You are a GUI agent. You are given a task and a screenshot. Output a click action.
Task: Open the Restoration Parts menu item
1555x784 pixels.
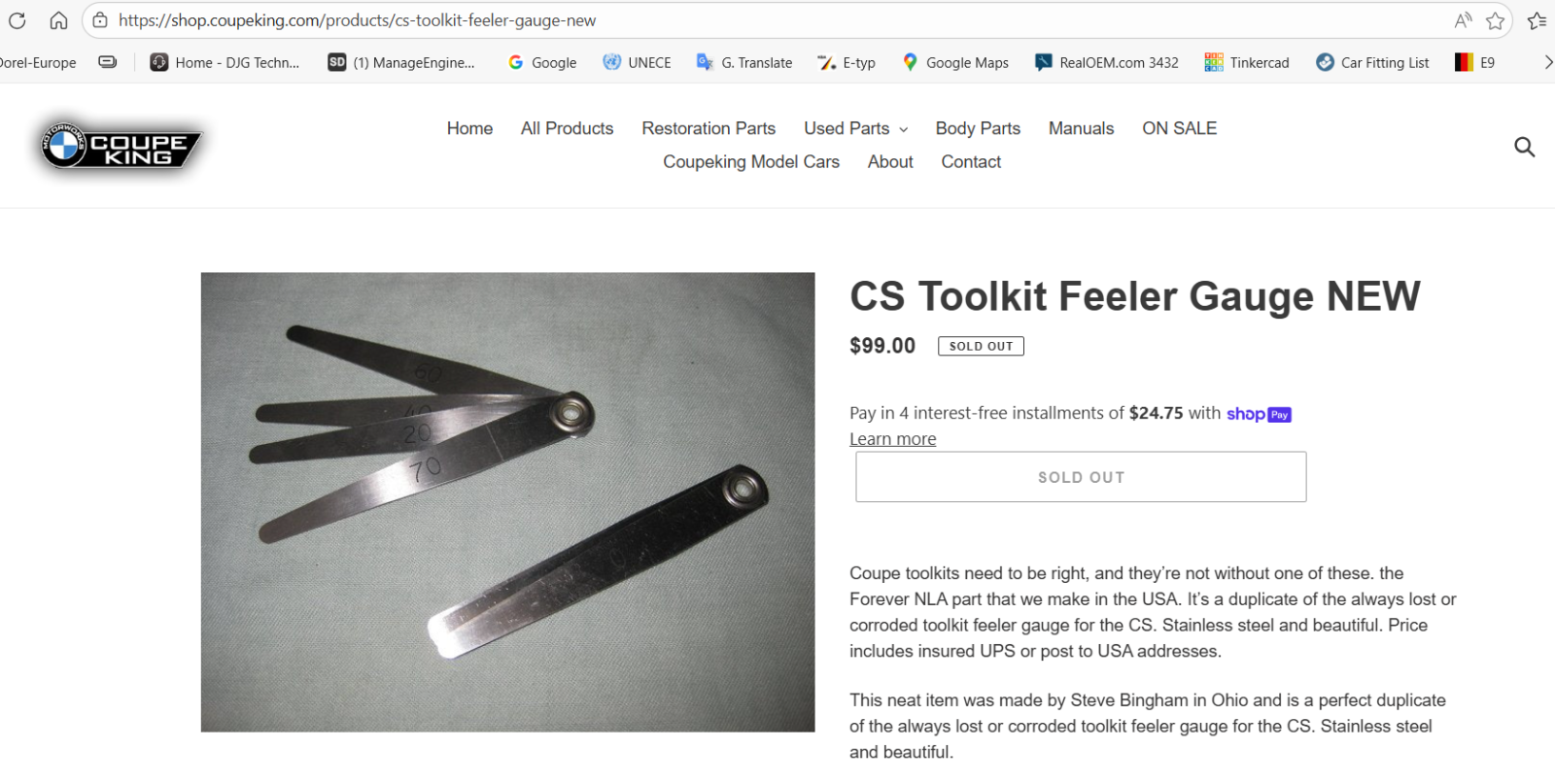click(708, 128)
